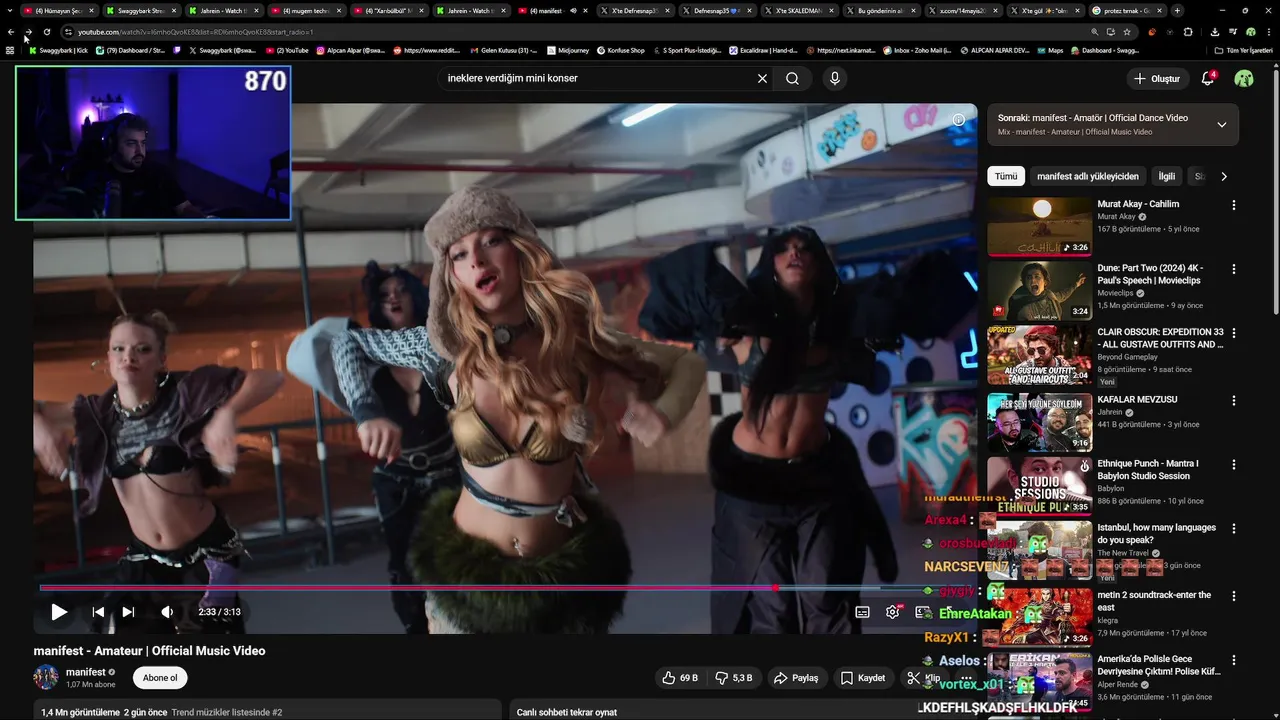Open more options for metin 2 soundtrack

pyautogui.click(x=1234, y=595)
